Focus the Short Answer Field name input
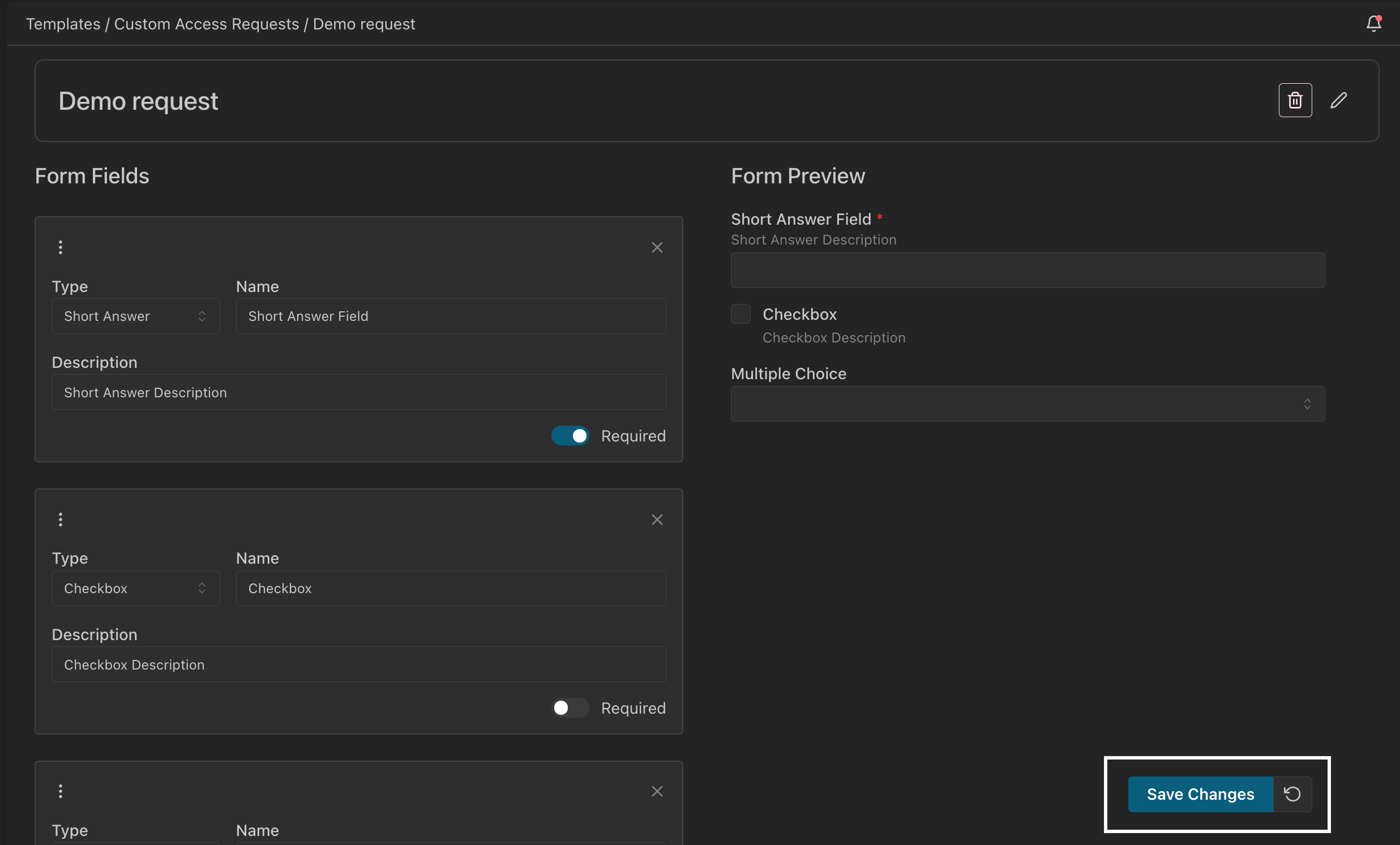This screenshot has height=845, width=1400. (451, 316)
